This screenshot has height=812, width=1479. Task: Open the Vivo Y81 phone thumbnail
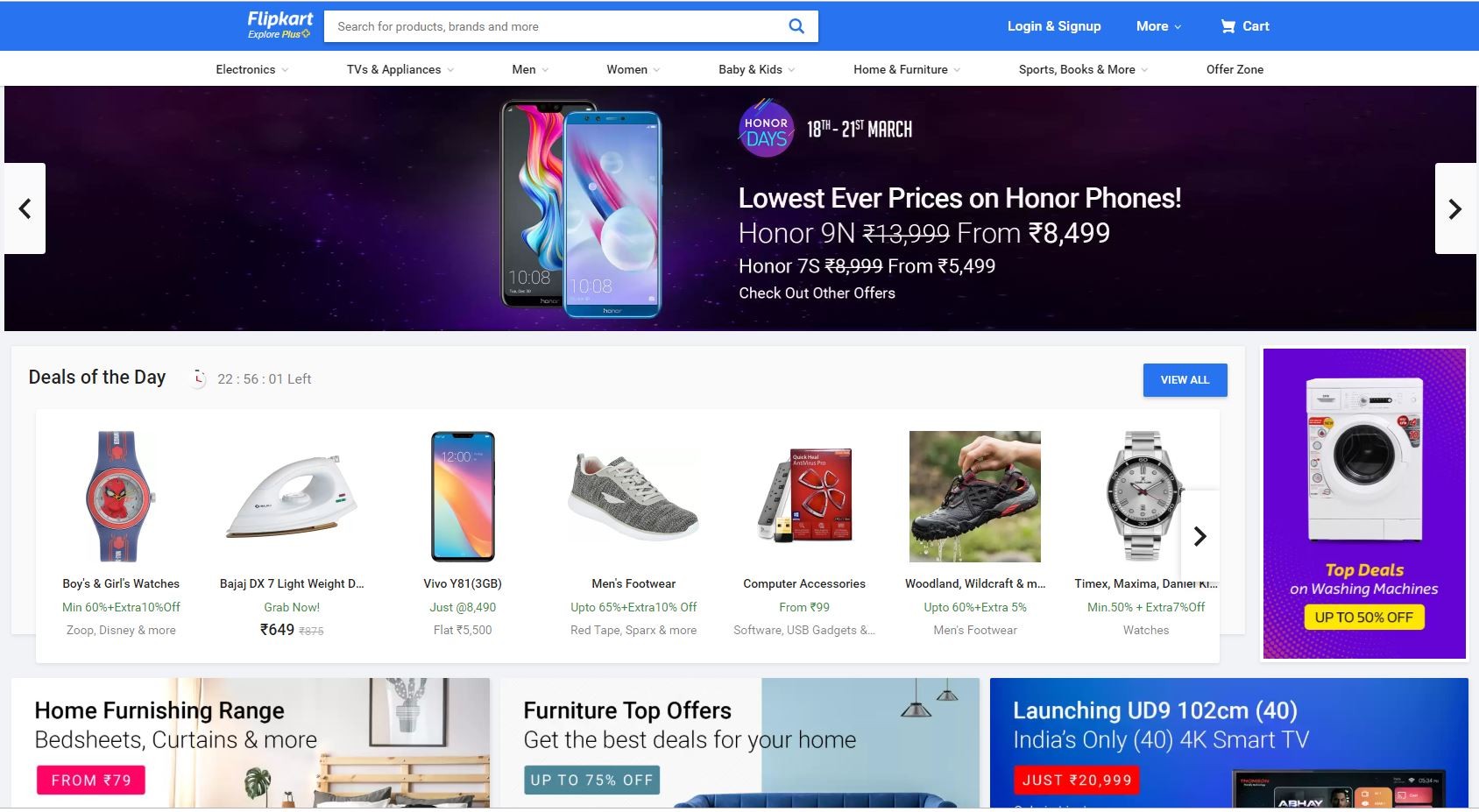(x=463, y=497)
